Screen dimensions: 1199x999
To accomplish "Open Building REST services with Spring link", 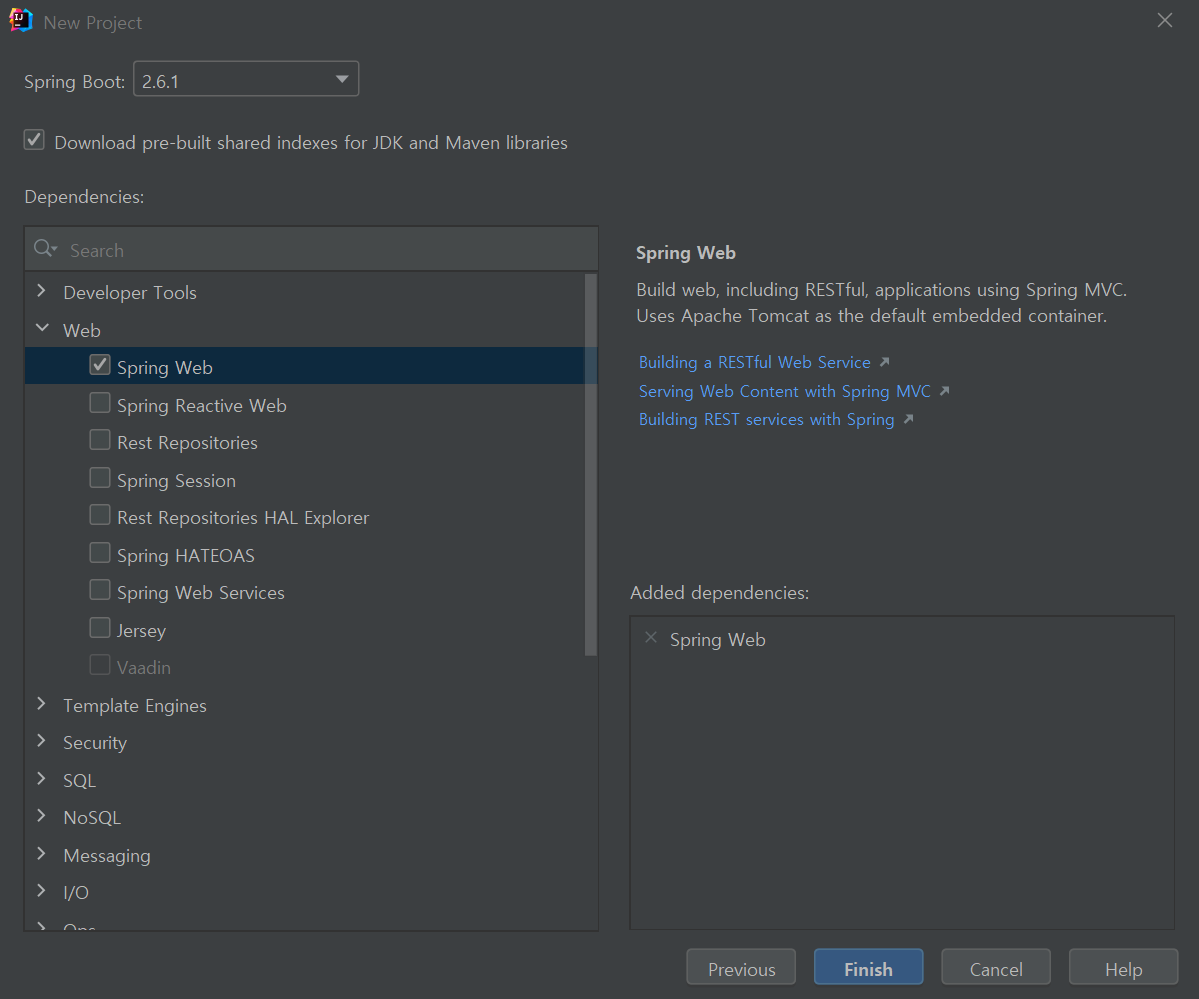I will (766, 420).
